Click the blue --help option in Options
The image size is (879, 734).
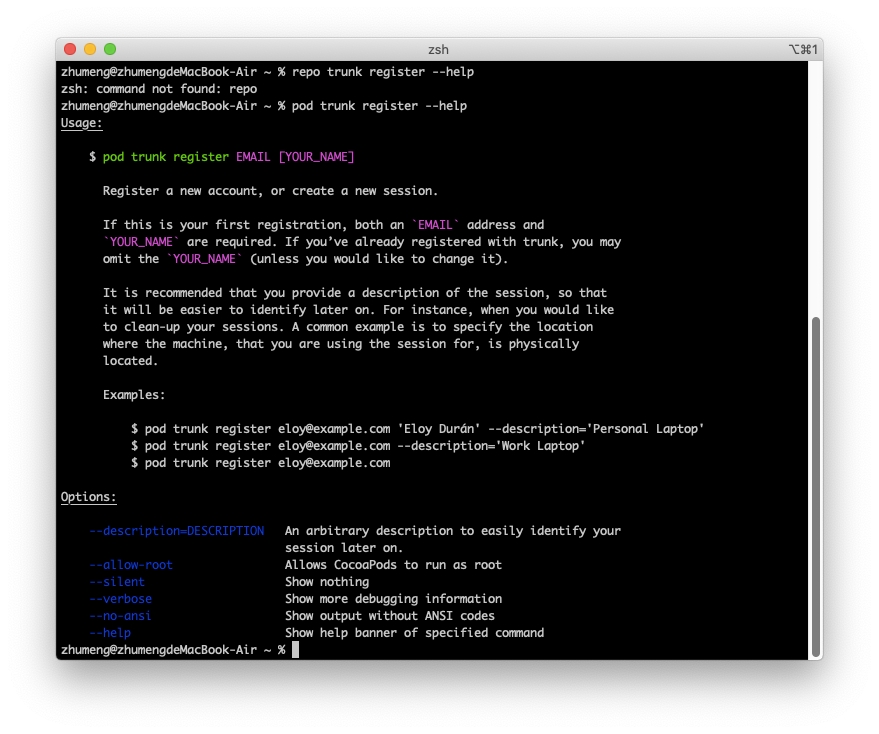click(x=110, y=633)
